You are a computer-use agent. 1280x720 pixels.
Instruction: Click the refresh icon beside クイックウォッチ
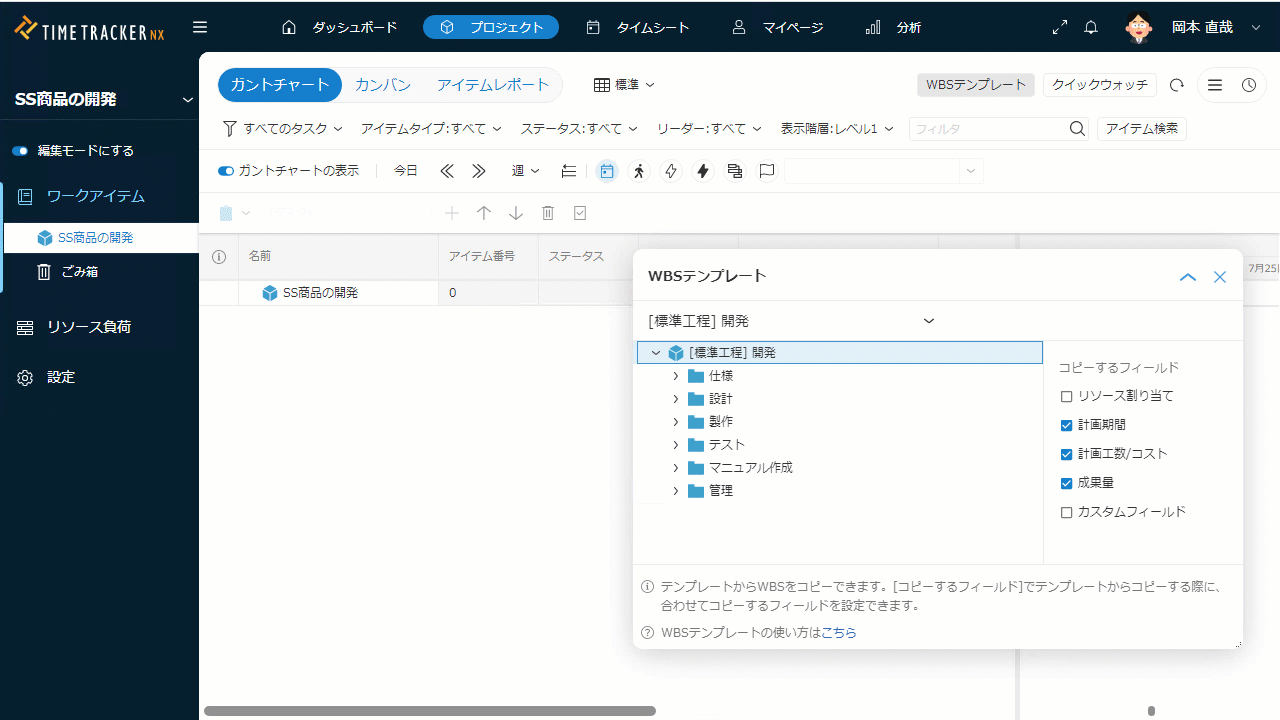click(1177, 85)
